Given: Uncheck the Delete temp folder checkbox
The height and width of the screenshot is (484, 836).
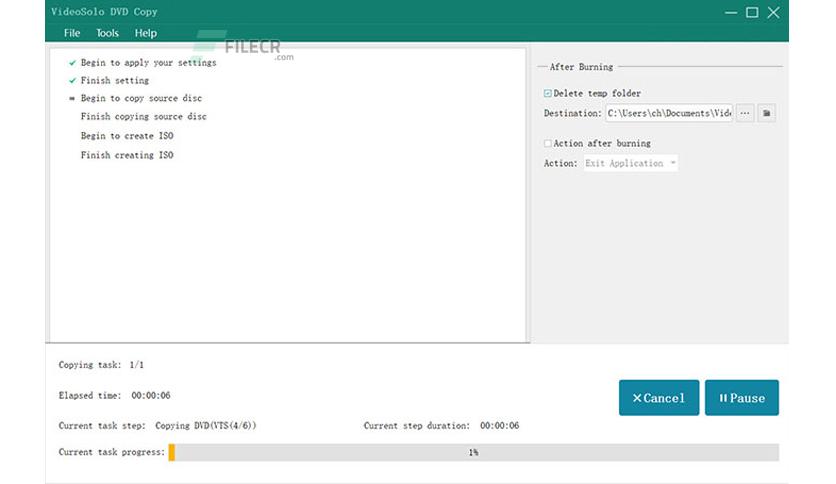Looking at the screenshot, I should pyautogui.click(x=548, y=93).
